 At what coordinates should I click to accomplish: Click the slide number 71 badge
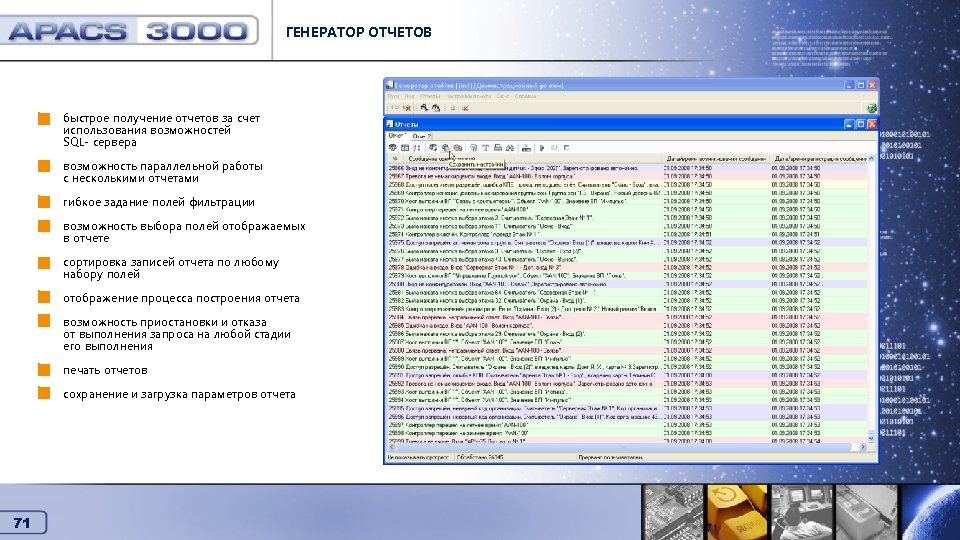(22, 523)
